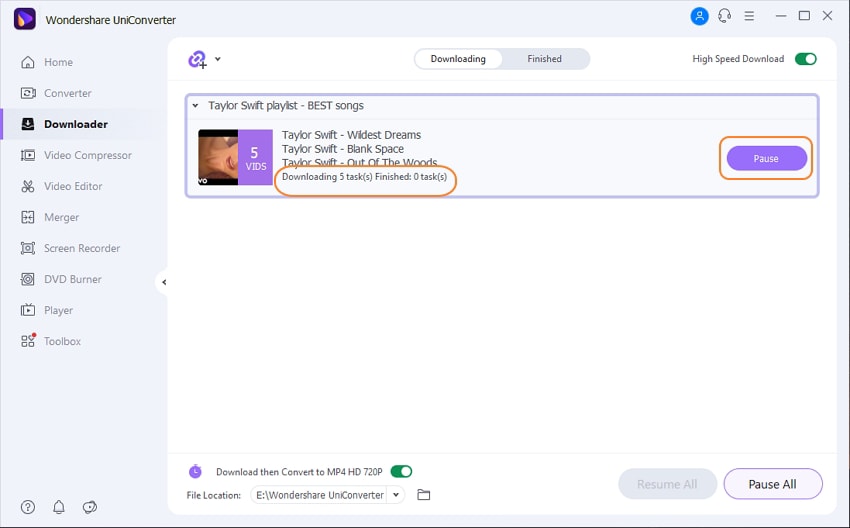The width and height of the screenshot is (850, 528).
Task: Click the download scheduler clock icon
Action: [195, 471]
